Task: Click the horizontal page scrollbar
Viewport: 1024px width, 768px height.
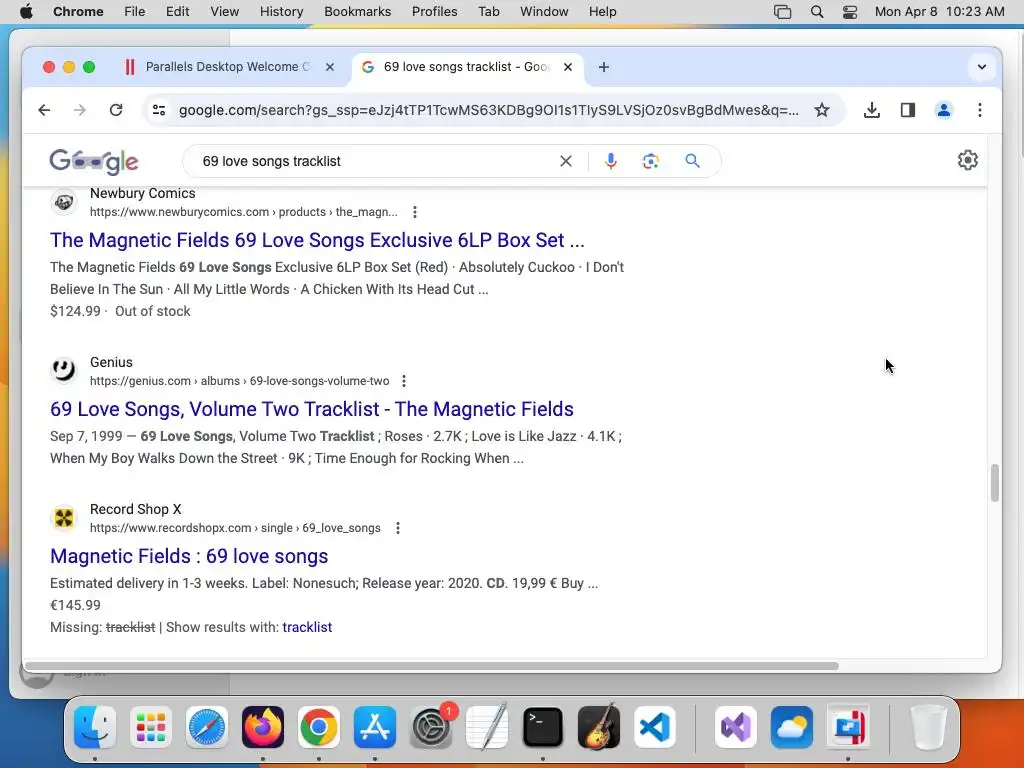Action: 431,666
